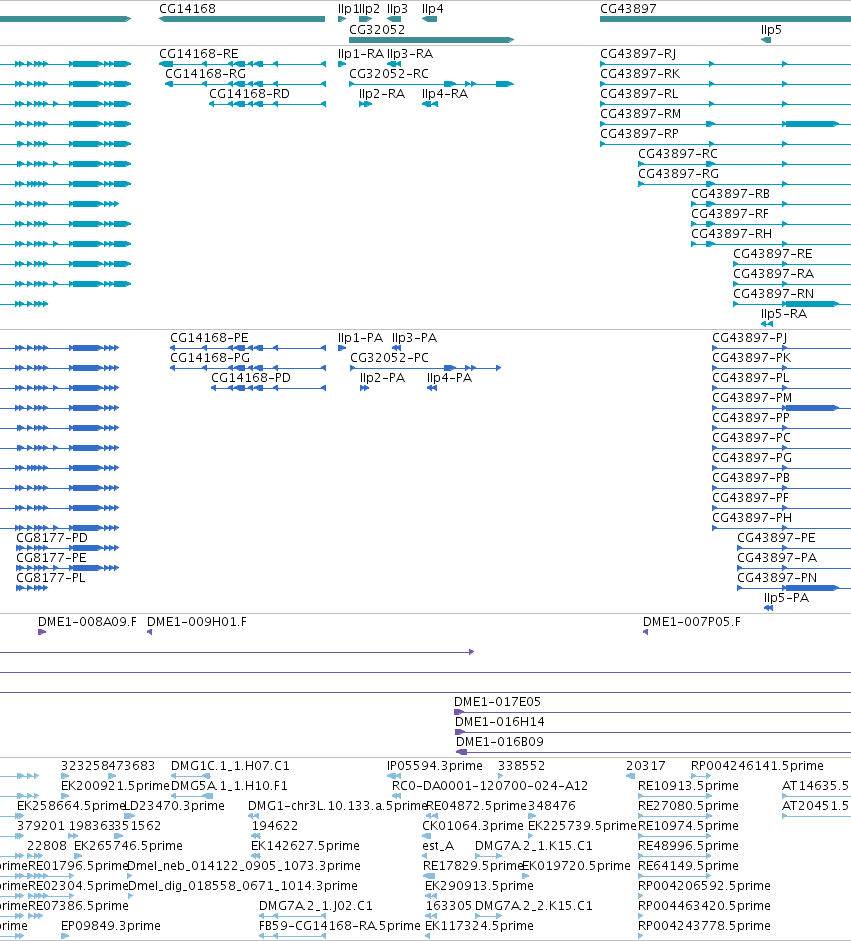Viewport: 851px width, 941px height.
Task: Click EST EK290913.5prime
Action: pyautogui.click(x=432, y=896)
